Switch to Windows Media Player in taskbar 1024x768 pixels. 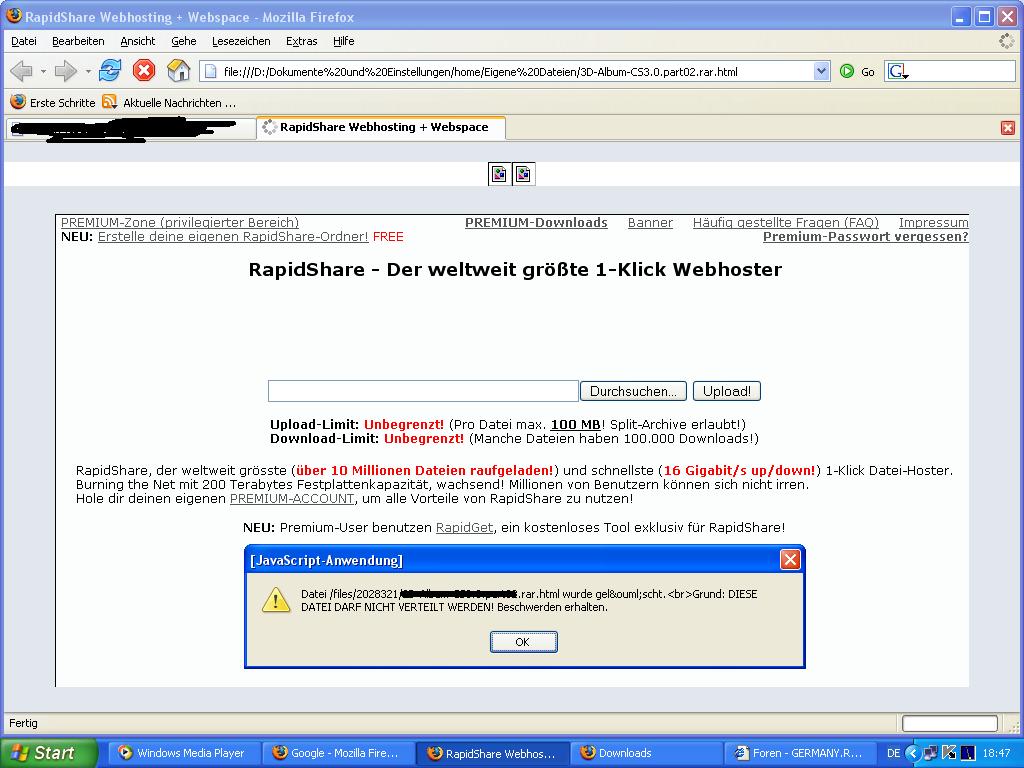pos(182,753)
